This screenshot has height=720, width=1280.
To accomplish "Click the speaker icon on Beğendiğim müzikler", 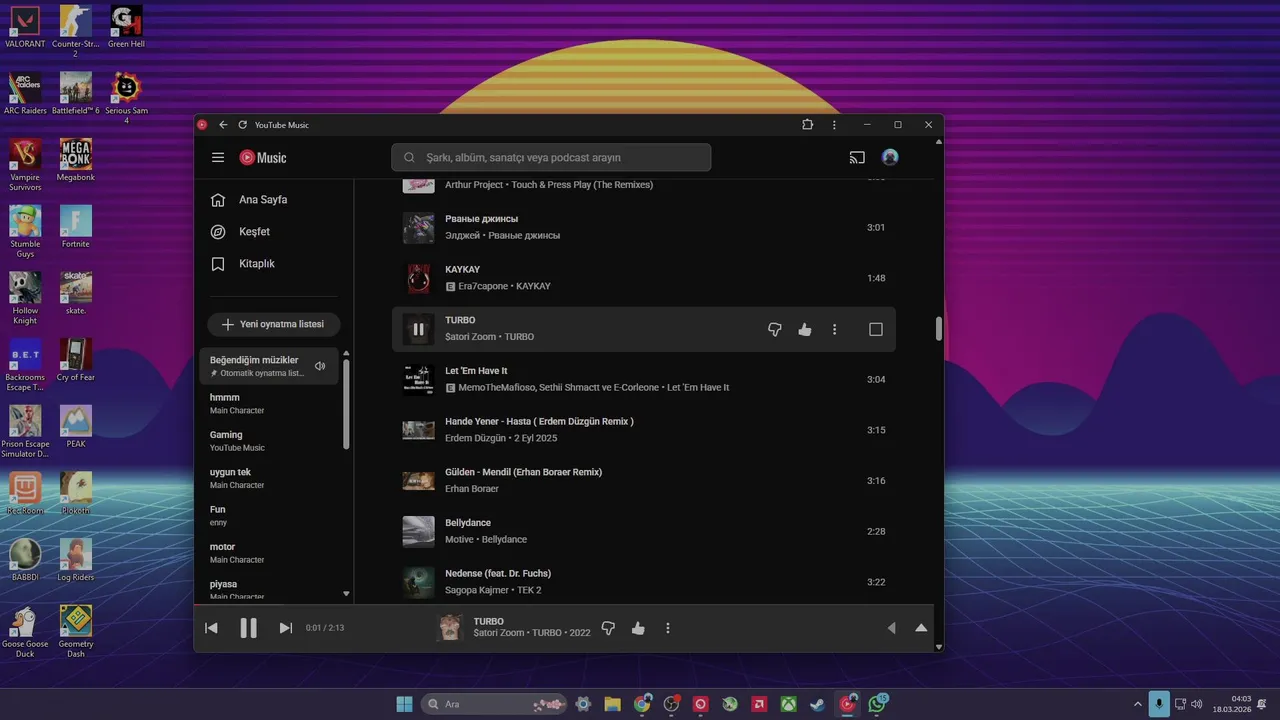I will (320, 366).
